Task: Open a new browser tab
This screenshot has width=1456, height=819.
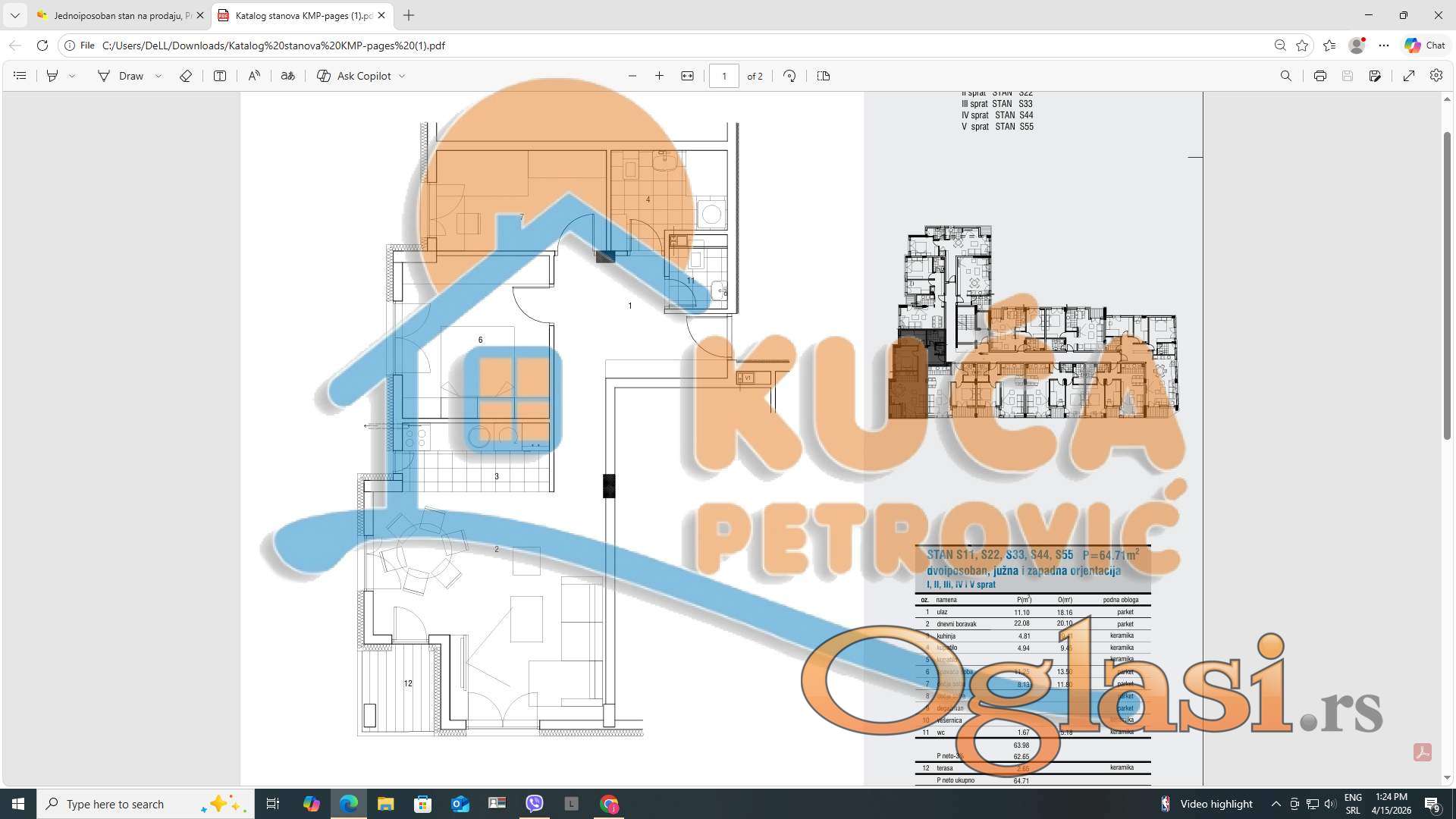Action: tap(409, 15)
